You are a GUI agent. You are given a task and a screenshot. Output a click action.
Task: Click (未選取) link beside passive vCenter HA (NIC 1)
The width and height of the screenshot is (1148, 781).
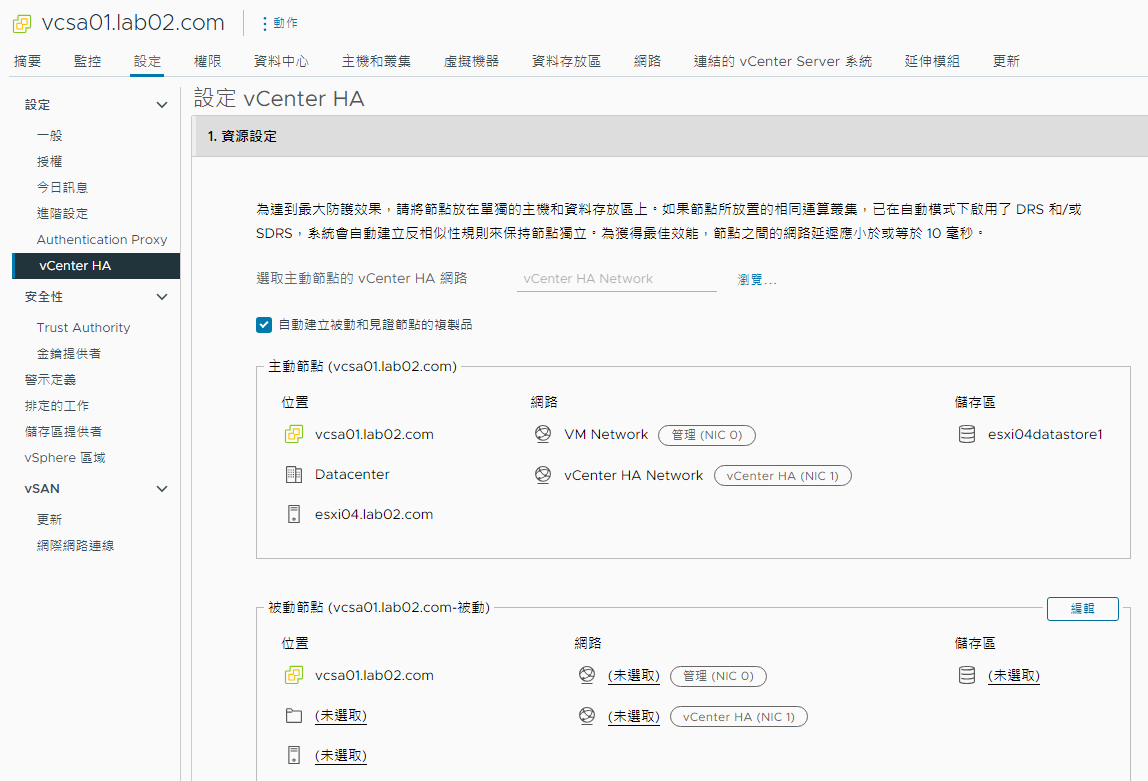tap(633, 717)
